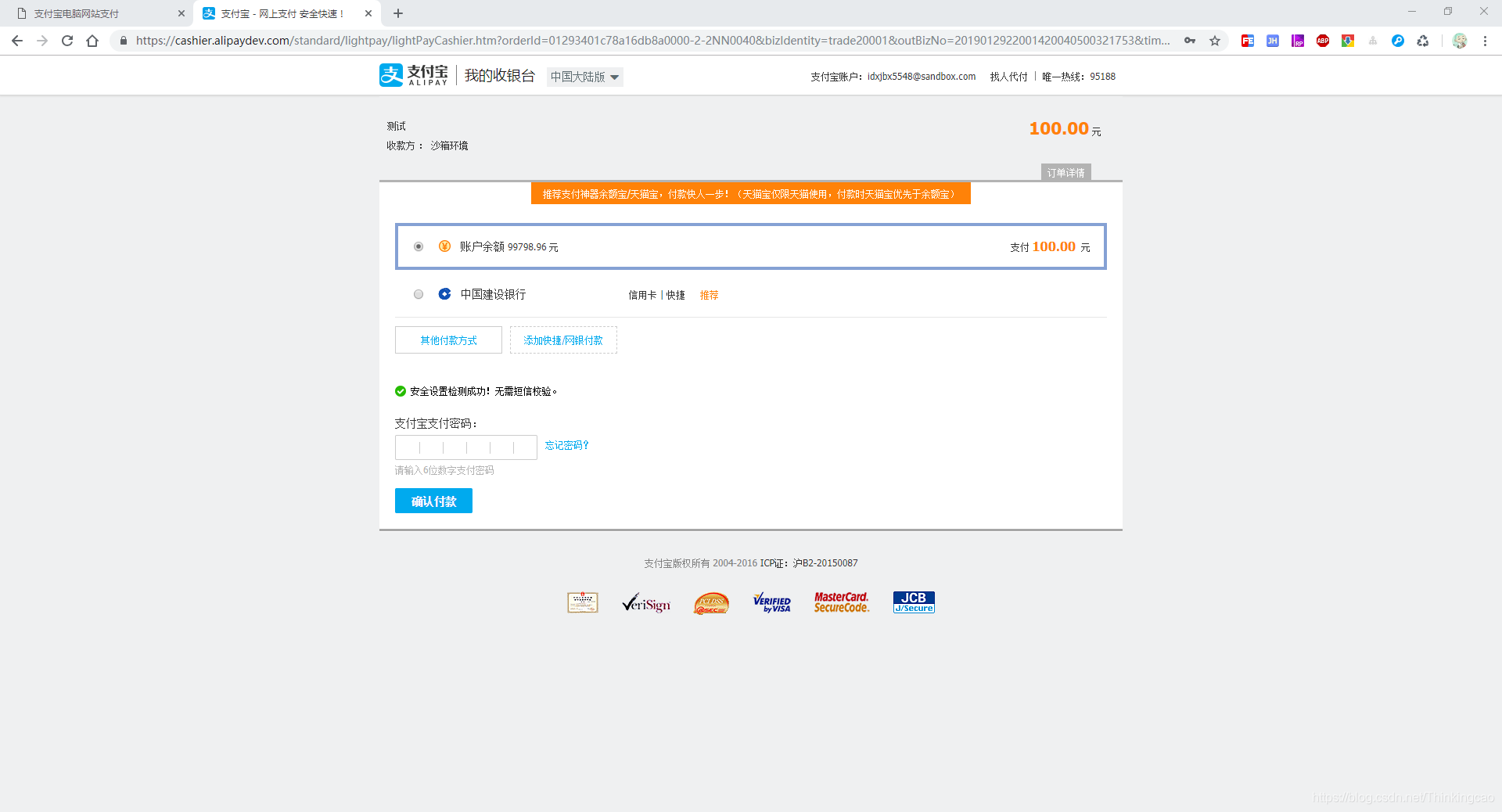The width and height of the screenshot is (1502, 812).
Task: Click the orange 推荐 label
Action: tap(709, 295)
